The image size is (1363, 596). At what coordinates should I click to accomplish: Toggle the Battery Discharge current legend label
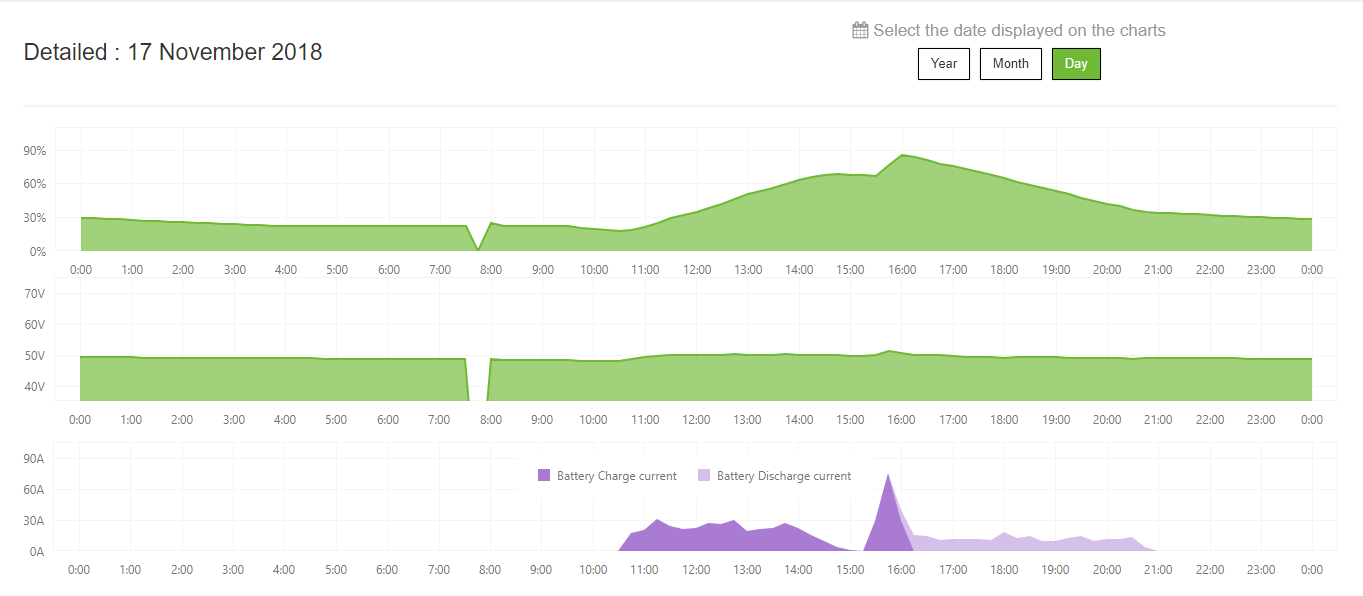(x=783, y=476)
